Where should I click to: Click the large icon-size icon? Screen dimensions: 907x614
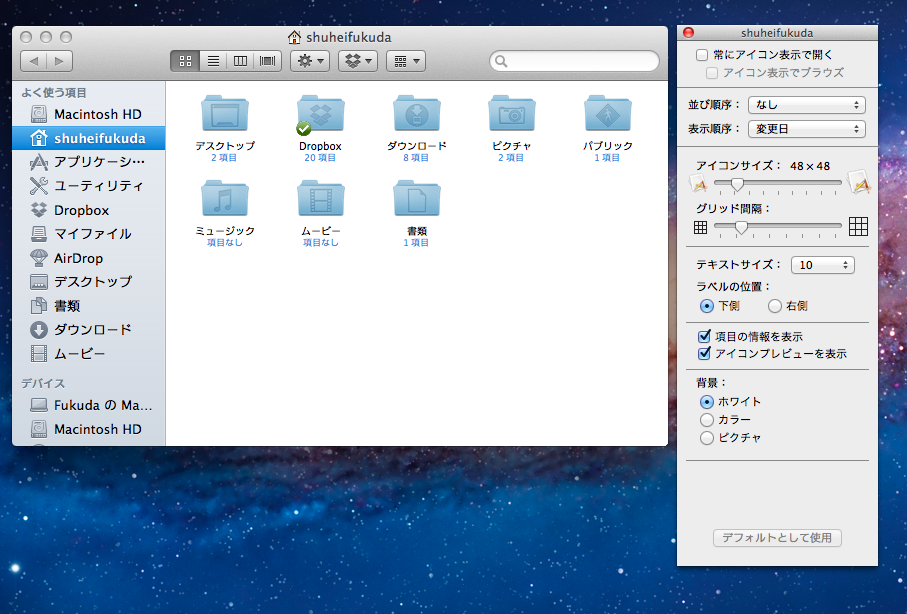click(858, 183)
